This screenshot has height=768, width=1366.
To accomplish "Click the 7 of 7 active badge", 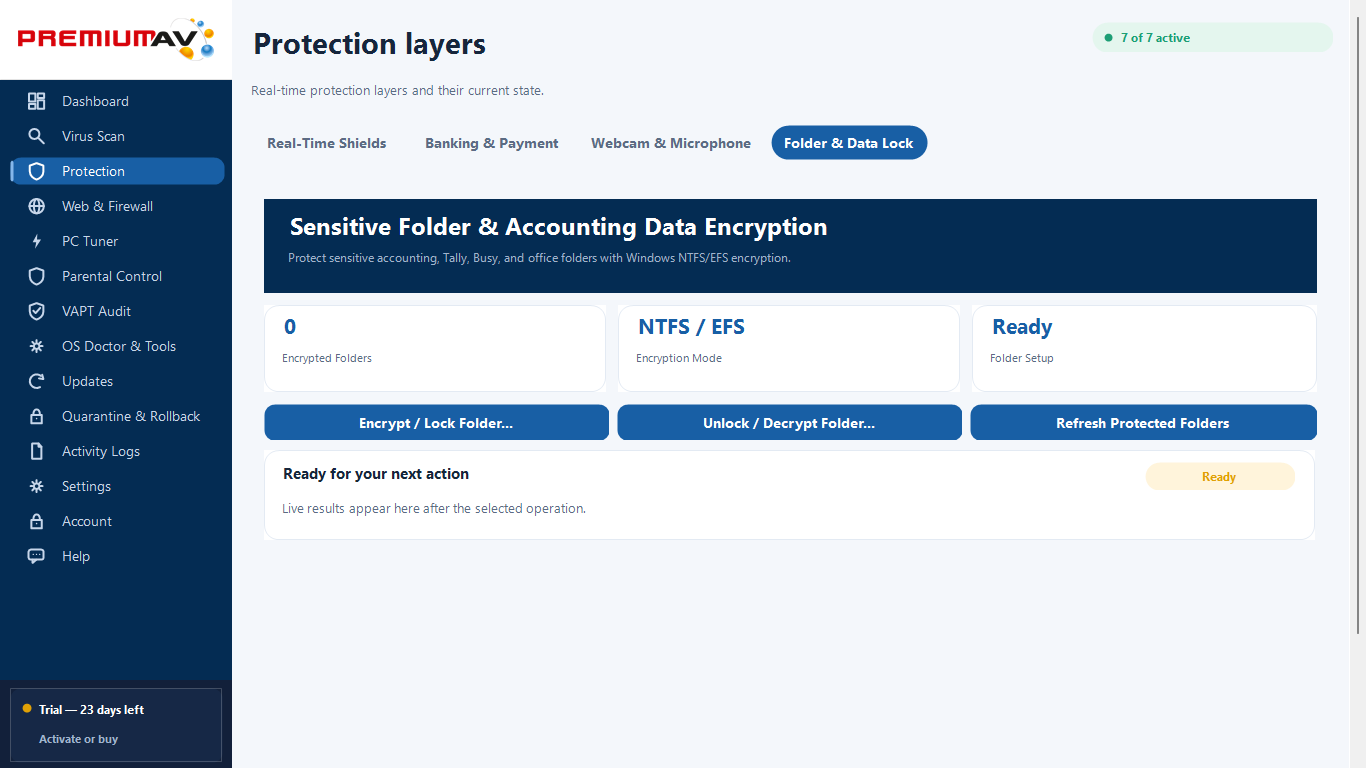I will click(x=1212, y=38).
